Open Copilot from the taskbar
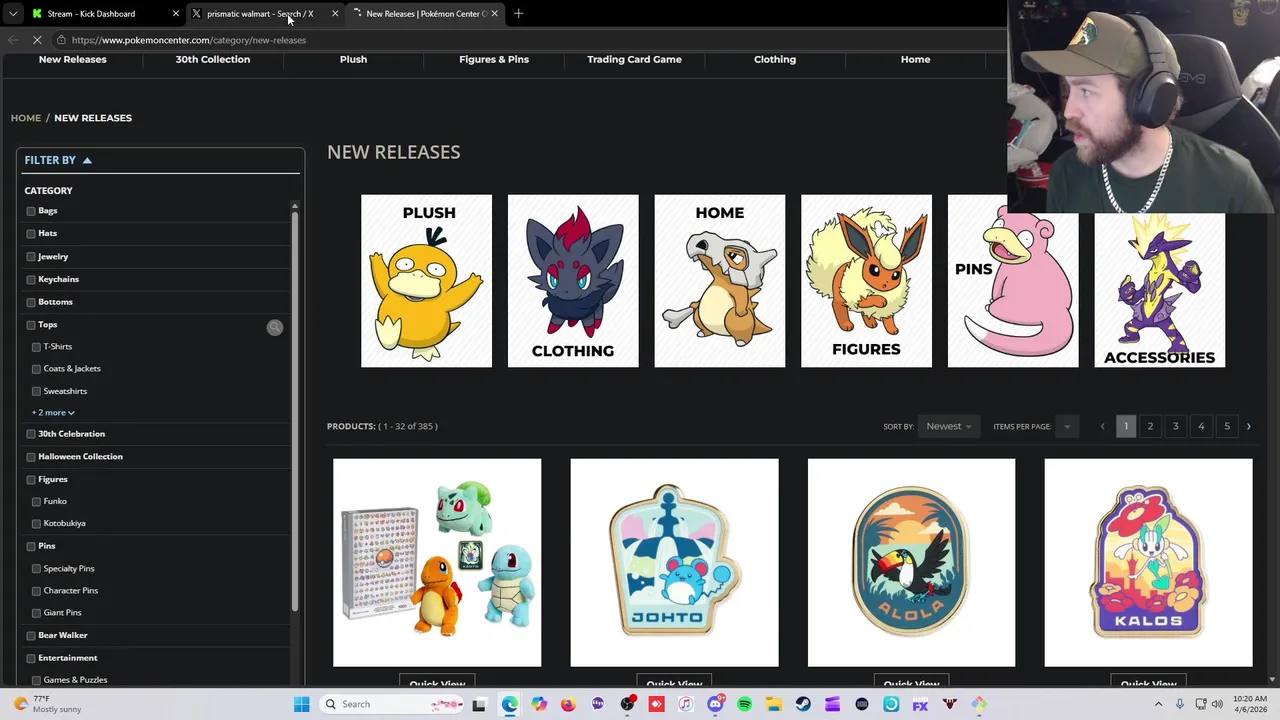 pos(539,704)
